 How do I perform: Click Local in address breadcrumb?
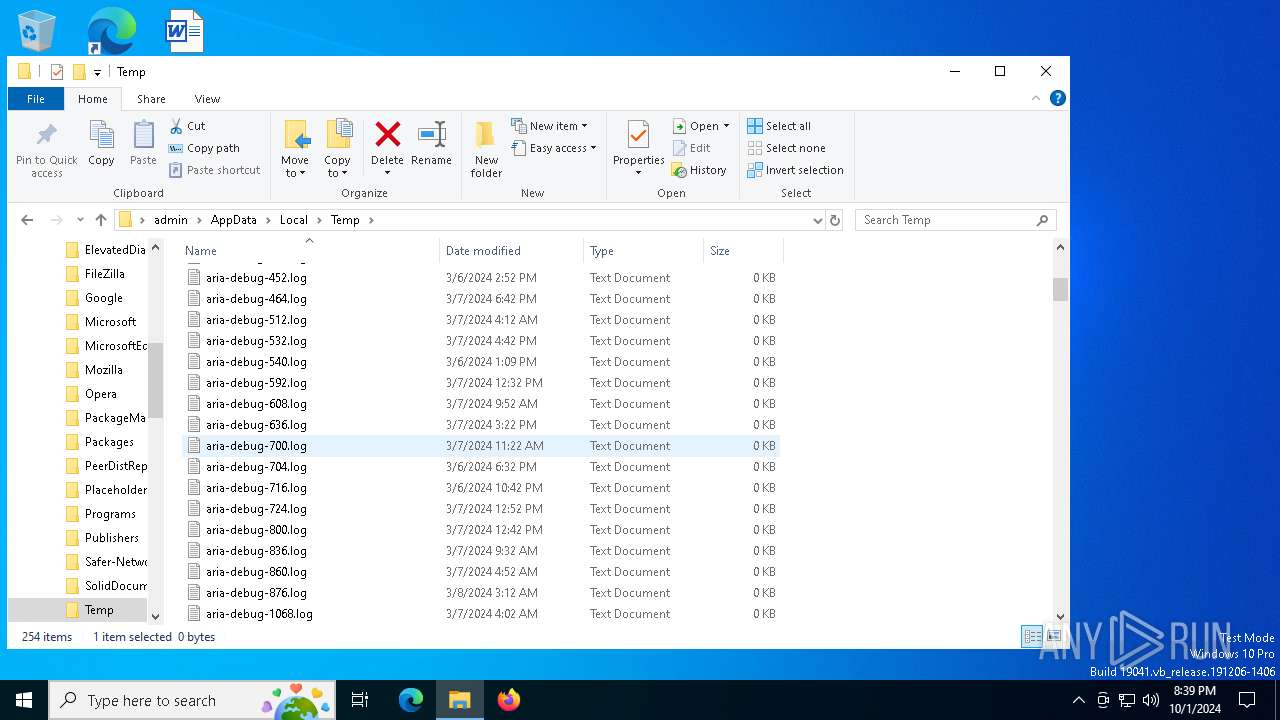294,220
